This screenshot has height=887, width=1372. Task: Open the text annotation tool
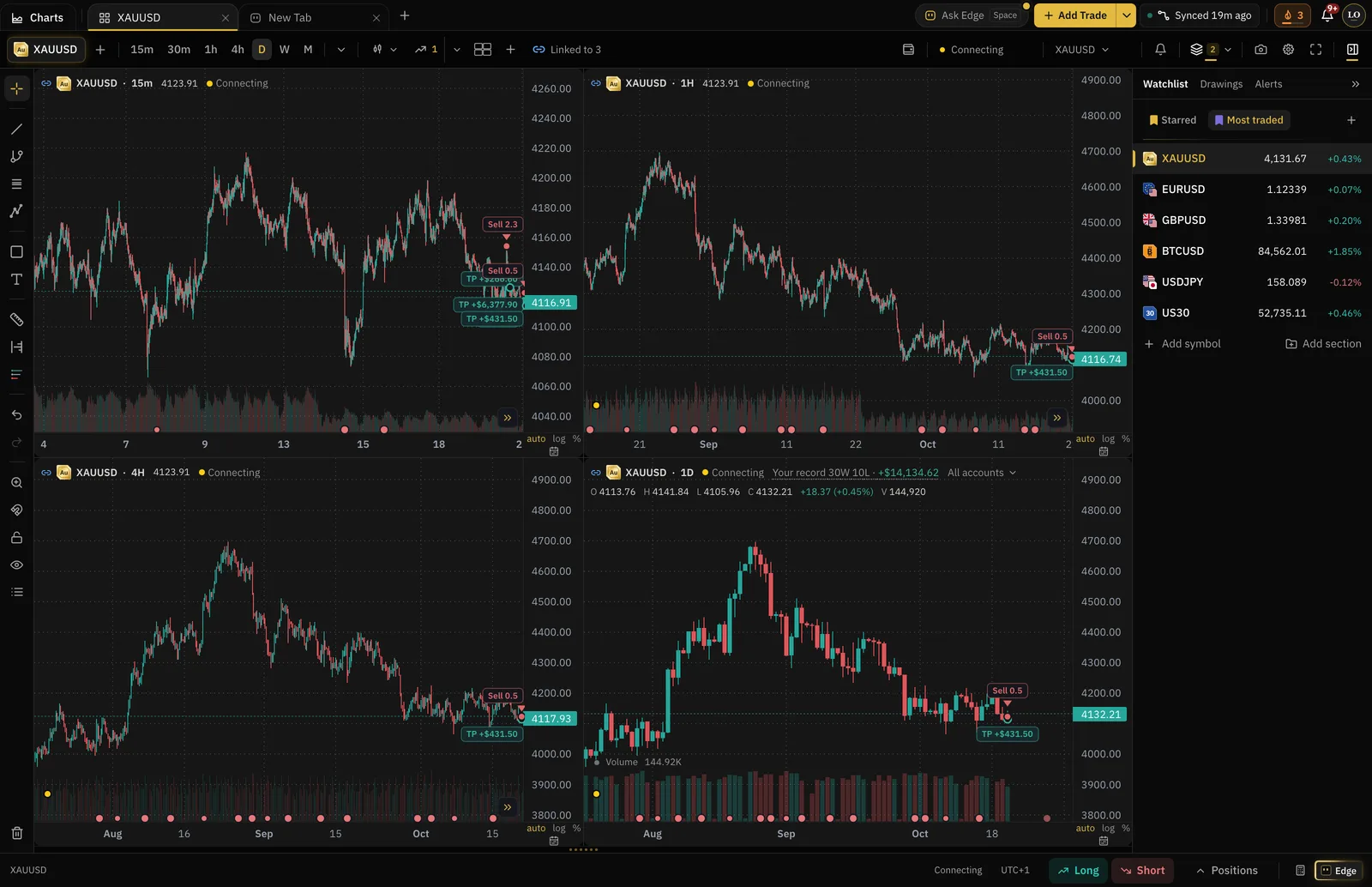tap(16, 280)
